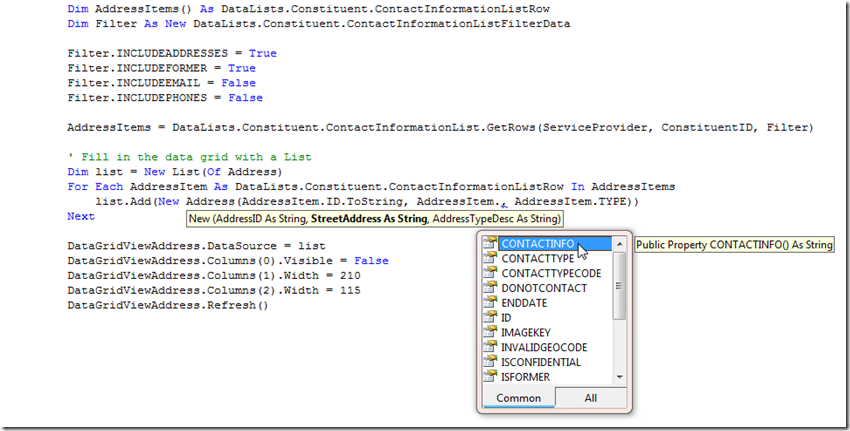Click the property icon beside ENDDATE
The image size is (850, 431).
click(490, 303)
